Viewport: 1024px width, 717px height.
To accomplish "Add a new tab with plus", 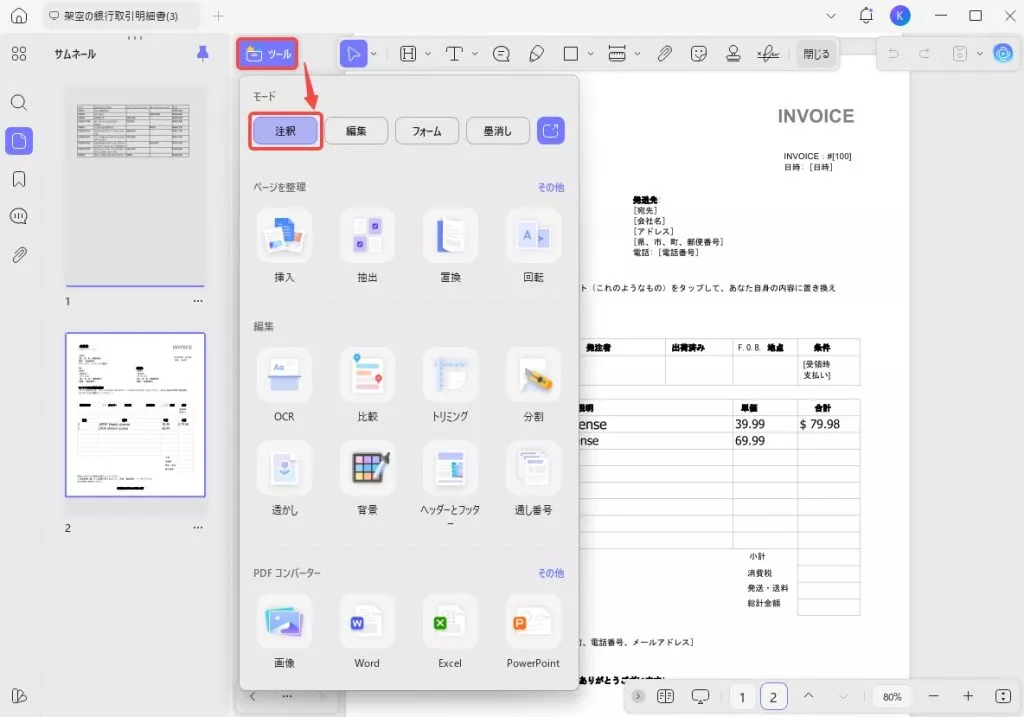I will point(218,16).
